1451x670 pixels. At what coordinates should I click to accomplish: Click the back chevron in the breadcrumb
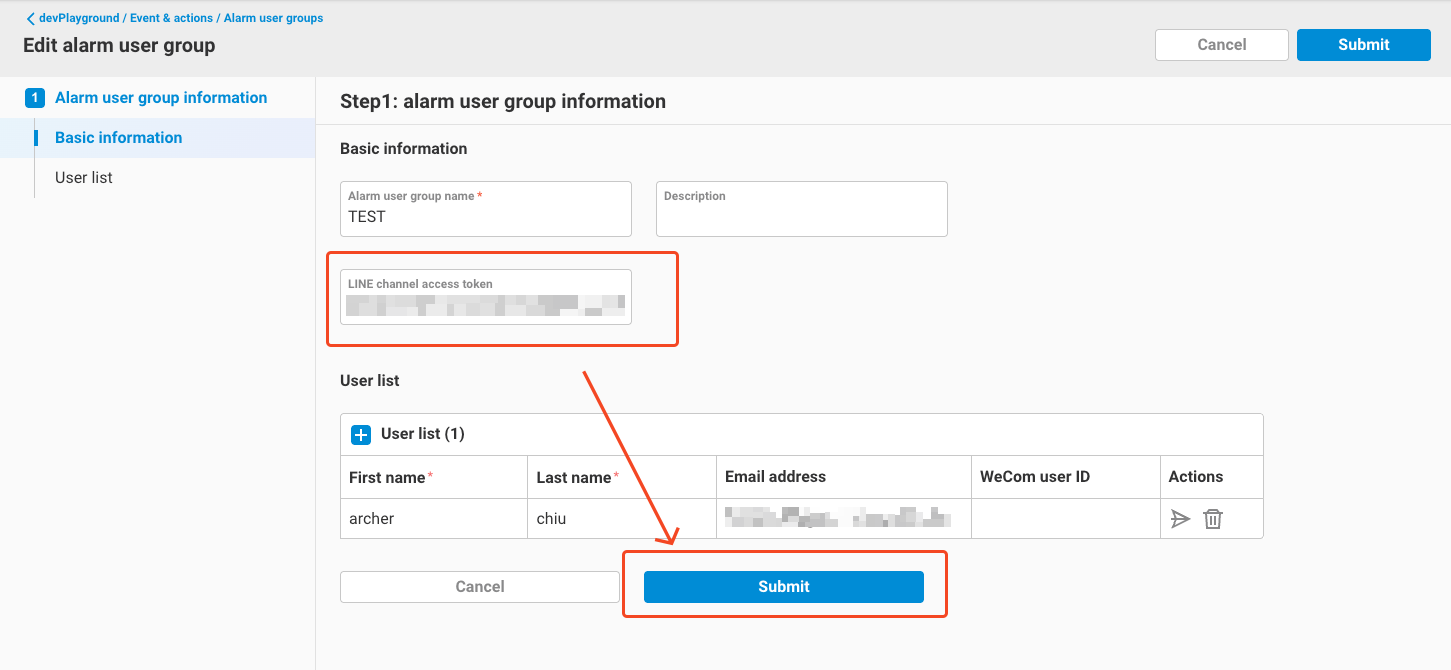coord(31,17)
